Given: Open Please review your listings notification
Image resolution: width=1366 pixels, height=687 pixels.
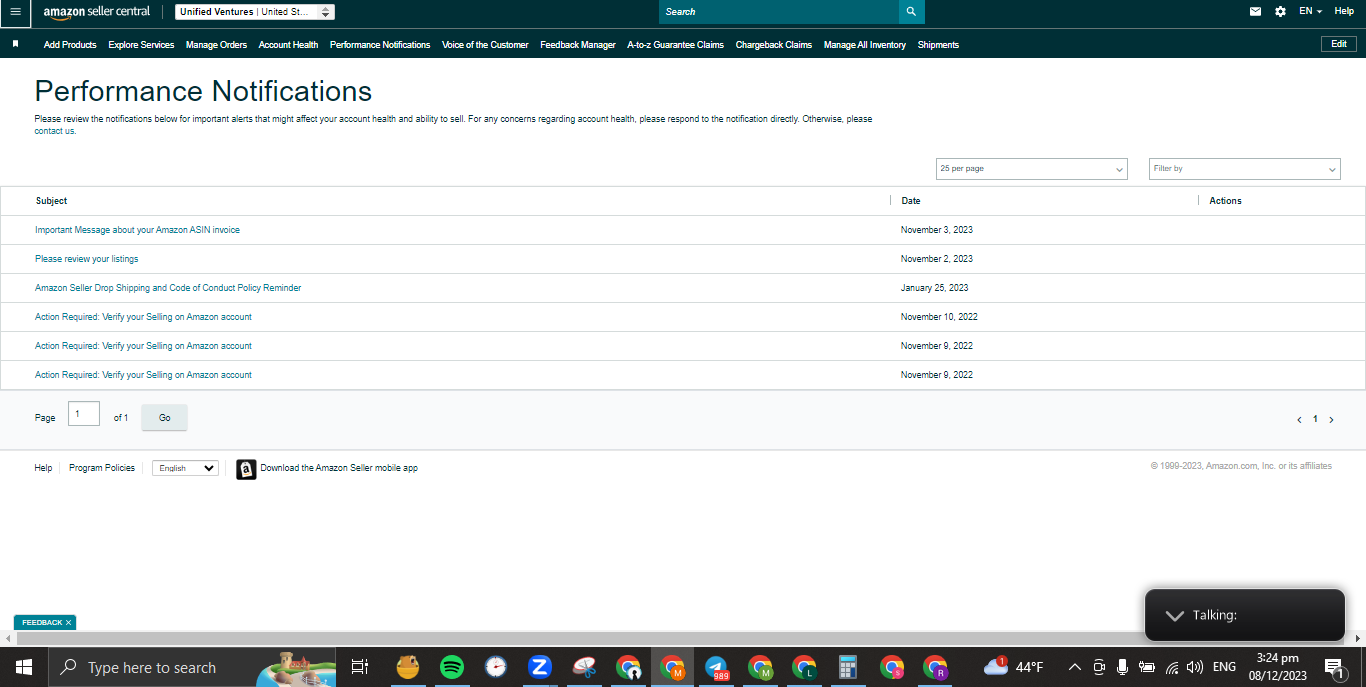Looking at the screenshot, I should [x=87, y=259].
